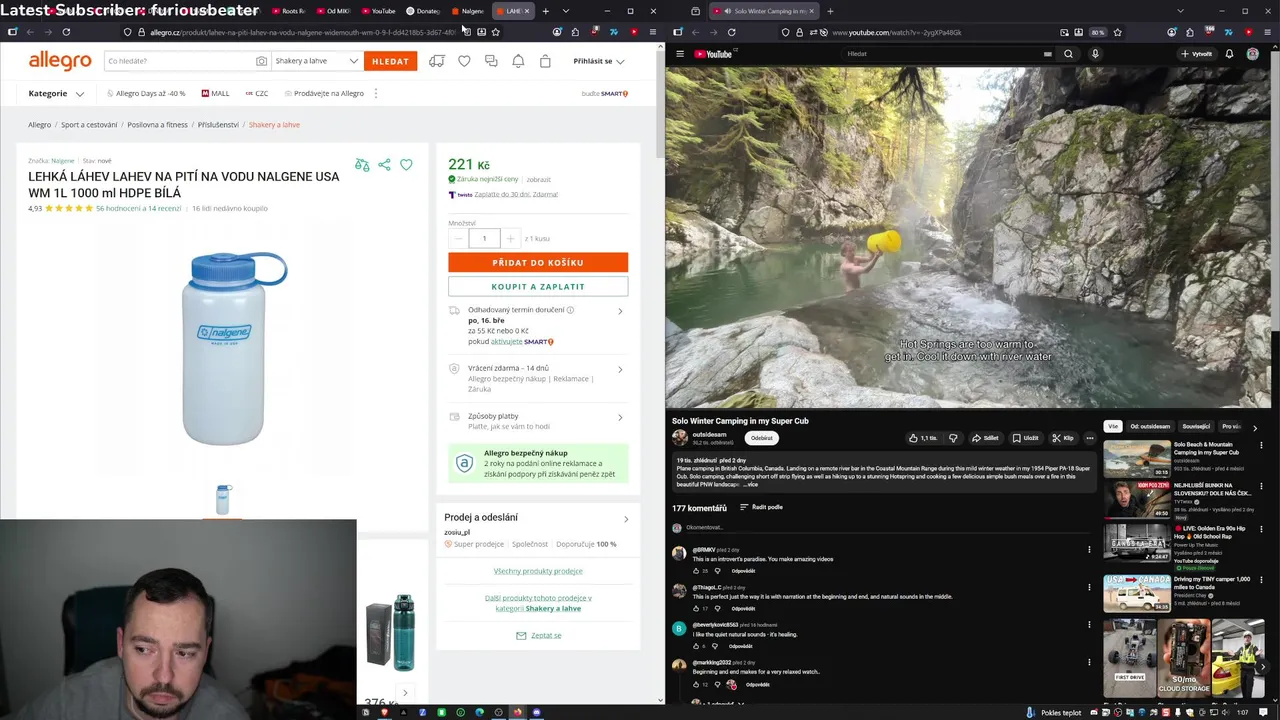Open Allegro messages chat icon
The image size is (1280, 720).
coord(491,61)
